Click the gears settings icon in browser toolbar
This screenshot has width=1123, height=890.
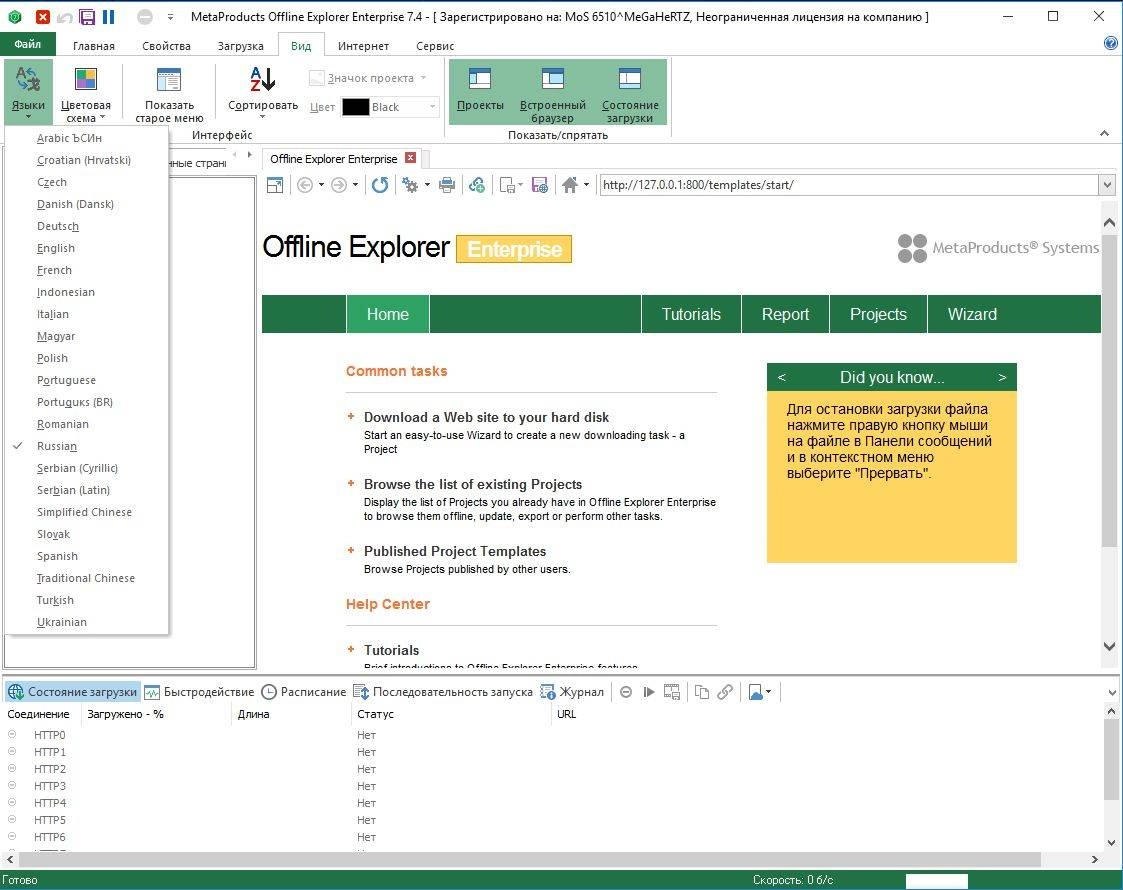410,185
